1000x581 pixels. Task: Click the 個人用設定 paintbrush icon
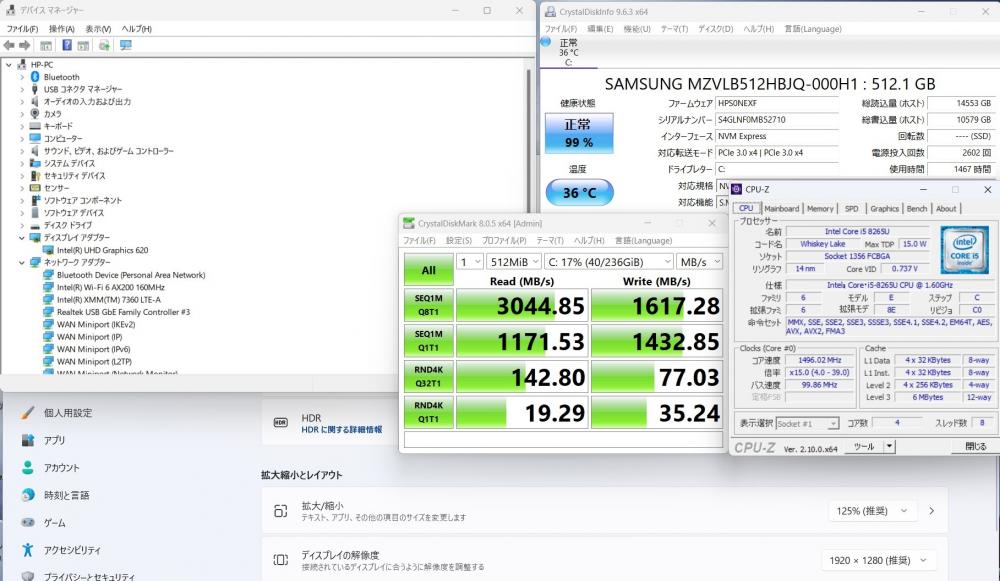pos(27,413)
